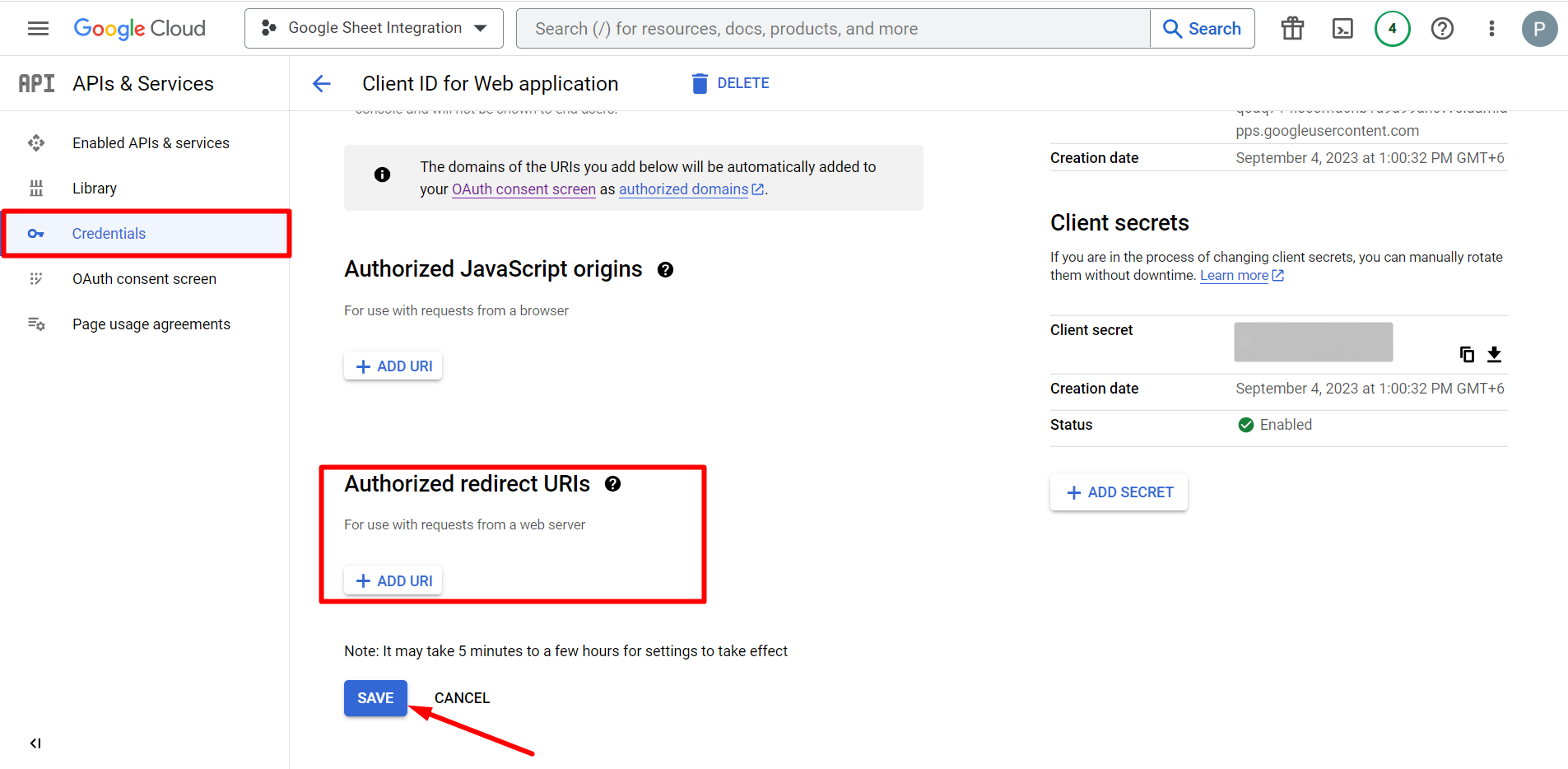Add a new client secret
Screen dimensions: 1568x769
click(x=1119, y=492)
